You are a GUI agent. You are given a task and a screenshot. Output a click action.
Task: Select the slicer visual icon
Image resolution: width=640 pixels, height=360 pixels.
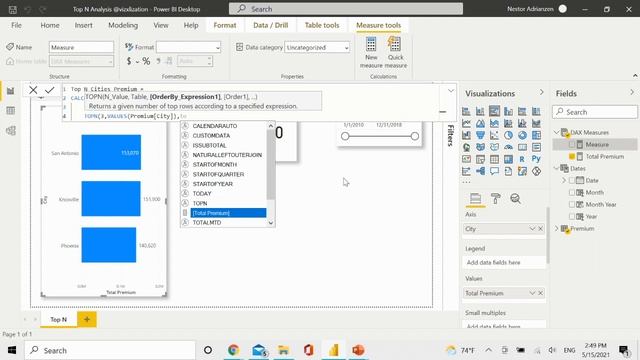pos(480,159)
